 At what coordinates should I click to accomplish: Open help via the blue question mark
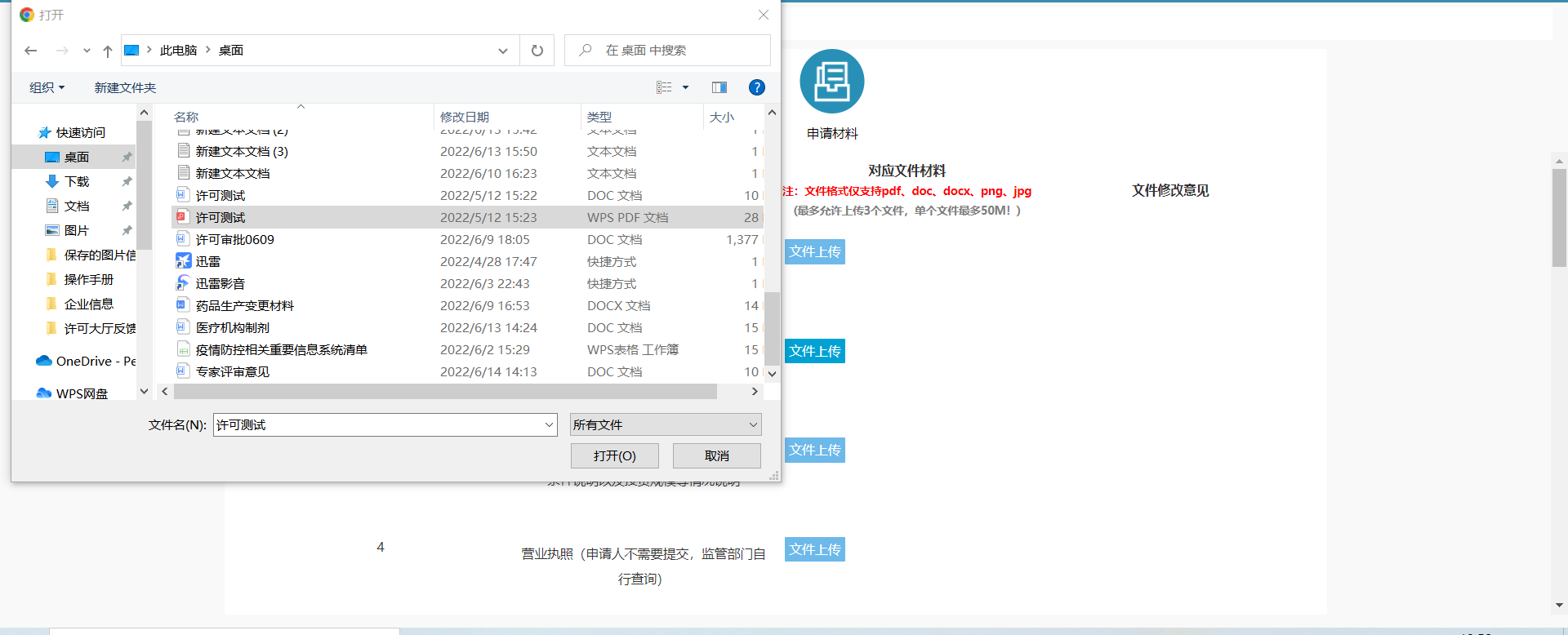pyautogui.click(x=756, y=87)
